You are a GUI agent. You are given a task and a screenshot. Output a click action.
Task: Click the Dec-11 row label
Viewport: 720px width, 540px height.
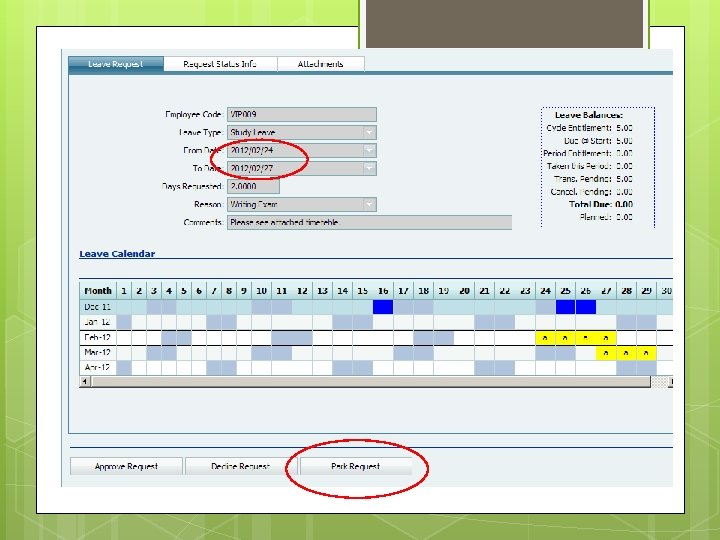pos(98,307)
